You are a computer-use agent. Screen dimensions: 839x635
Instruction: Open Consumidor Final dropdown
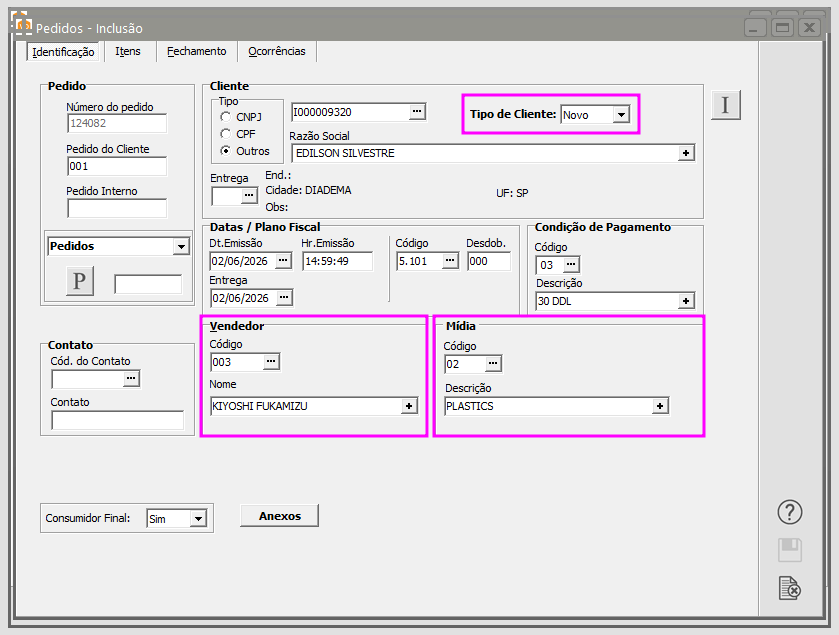198,518
